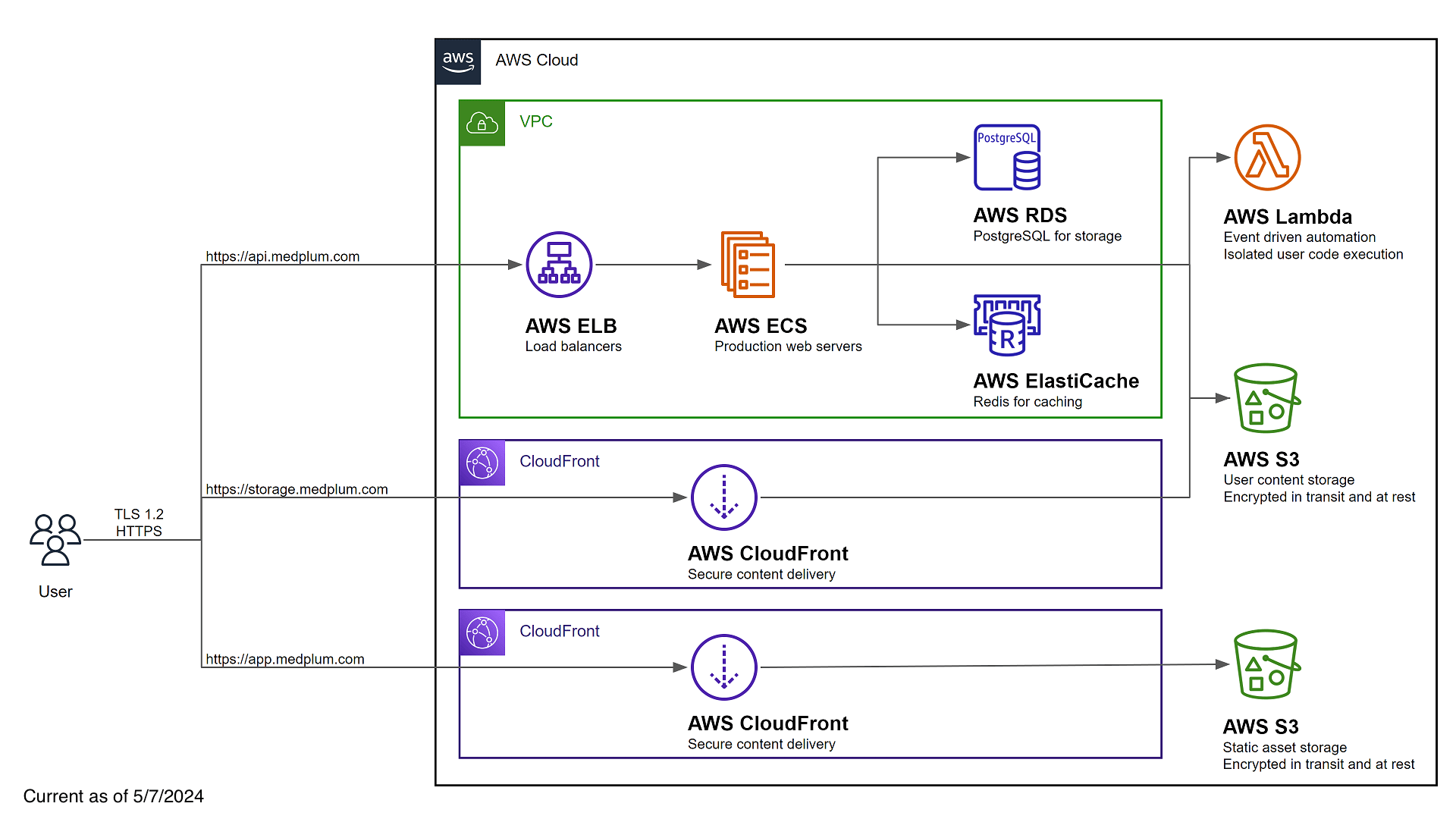The image size is (1456, 819).
Task: Click the Event driven automation text
Action: point(1299,237)
